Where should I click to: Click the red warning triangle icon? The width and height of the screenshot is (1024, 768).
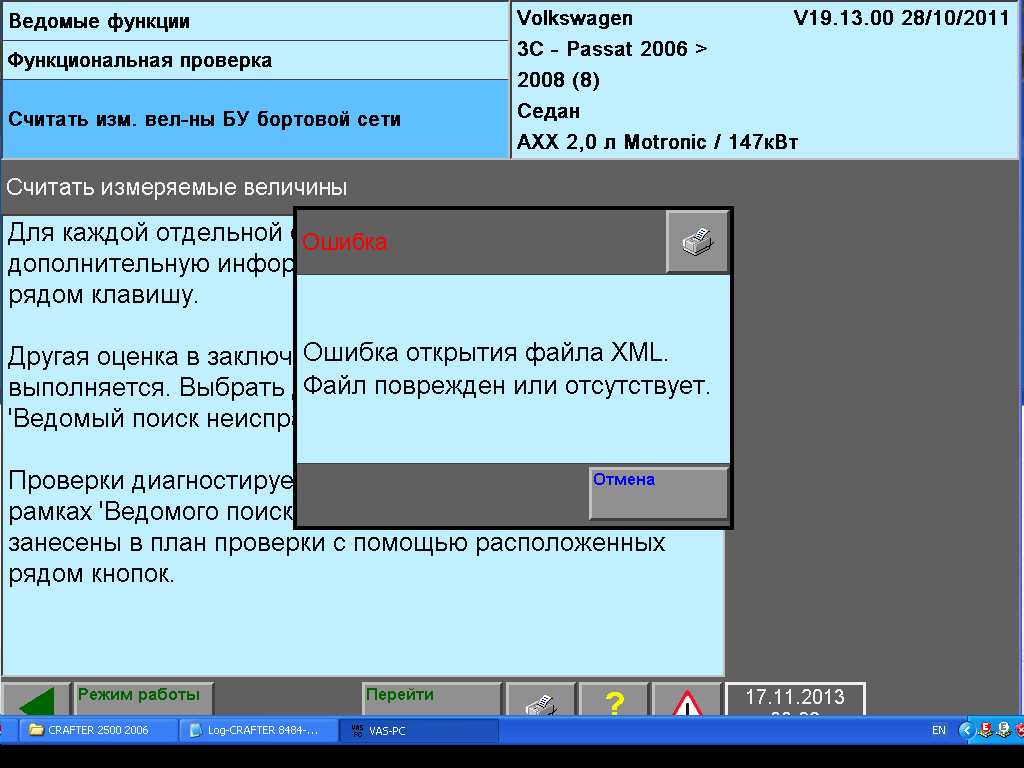point(687,700)
